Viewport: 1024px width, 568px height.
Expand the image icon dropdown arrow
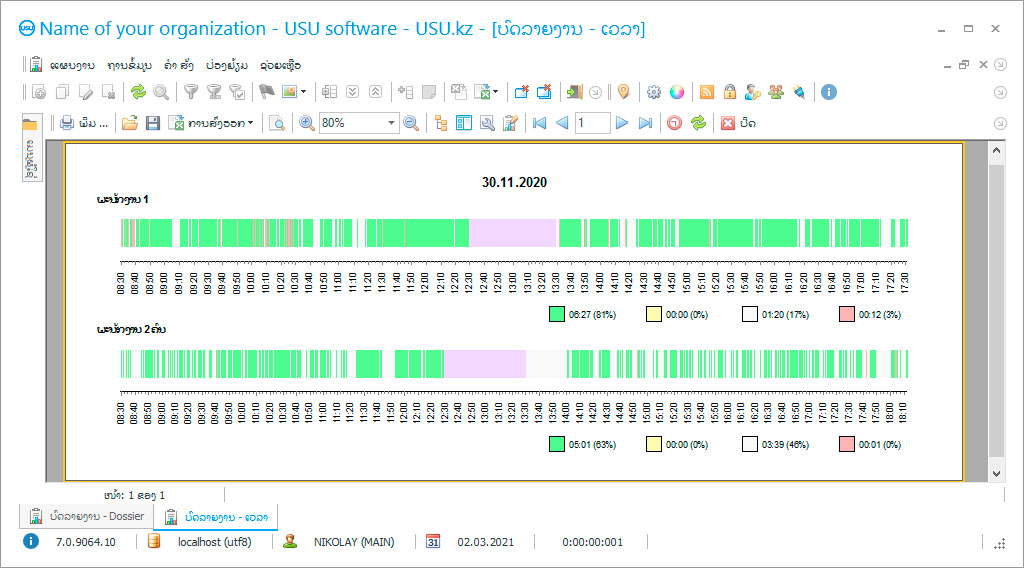pyautogui.click(x=303, y=92)
